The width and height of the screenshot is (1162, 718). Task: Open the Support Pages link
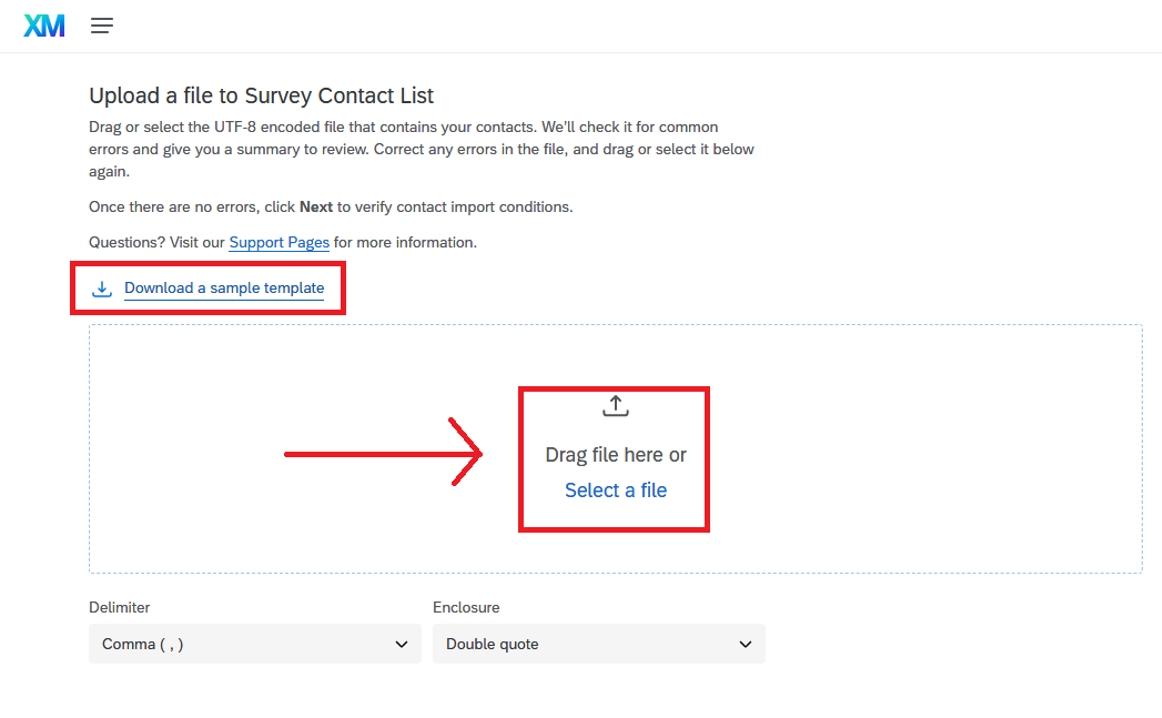point(279,242)
